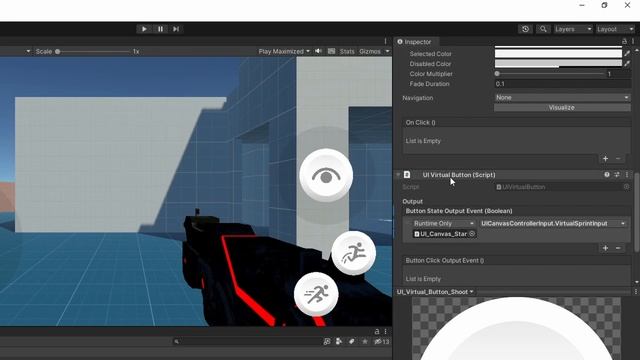Open the Game view's three-dot menu
The image size is (640, 360).
385,41
